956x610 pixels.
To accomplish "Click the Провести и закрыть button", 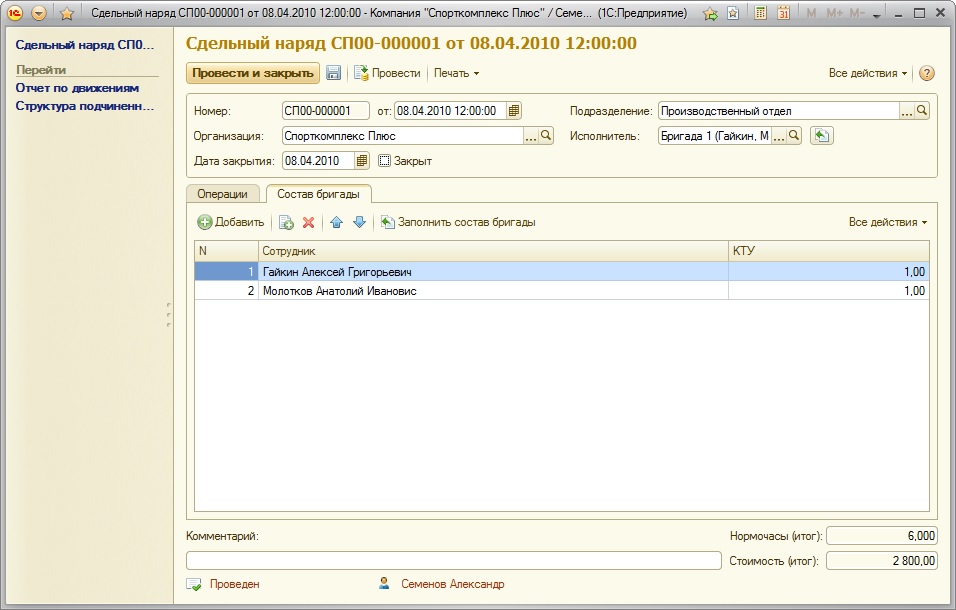I will [x=252, y=73].
